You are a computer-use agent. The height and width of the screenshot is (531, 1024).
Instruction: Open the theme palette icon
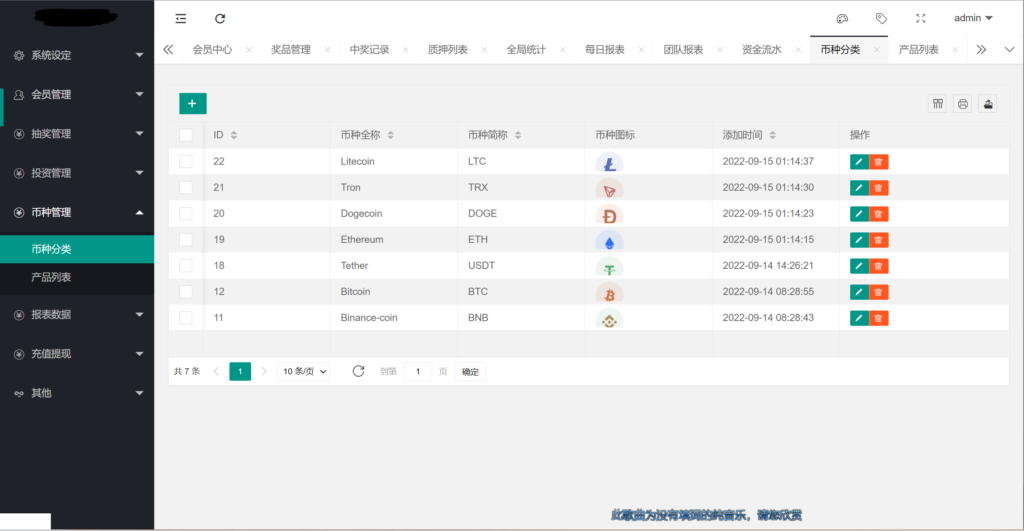click(842, 18)
